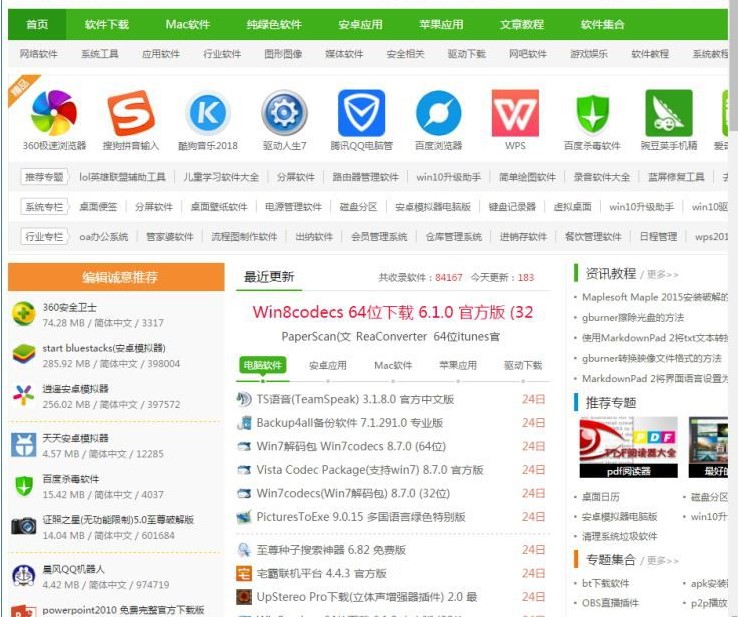Open the 仓库管理系统 link
The height and width of the screenshot is (617, 738).
point(453,236)
